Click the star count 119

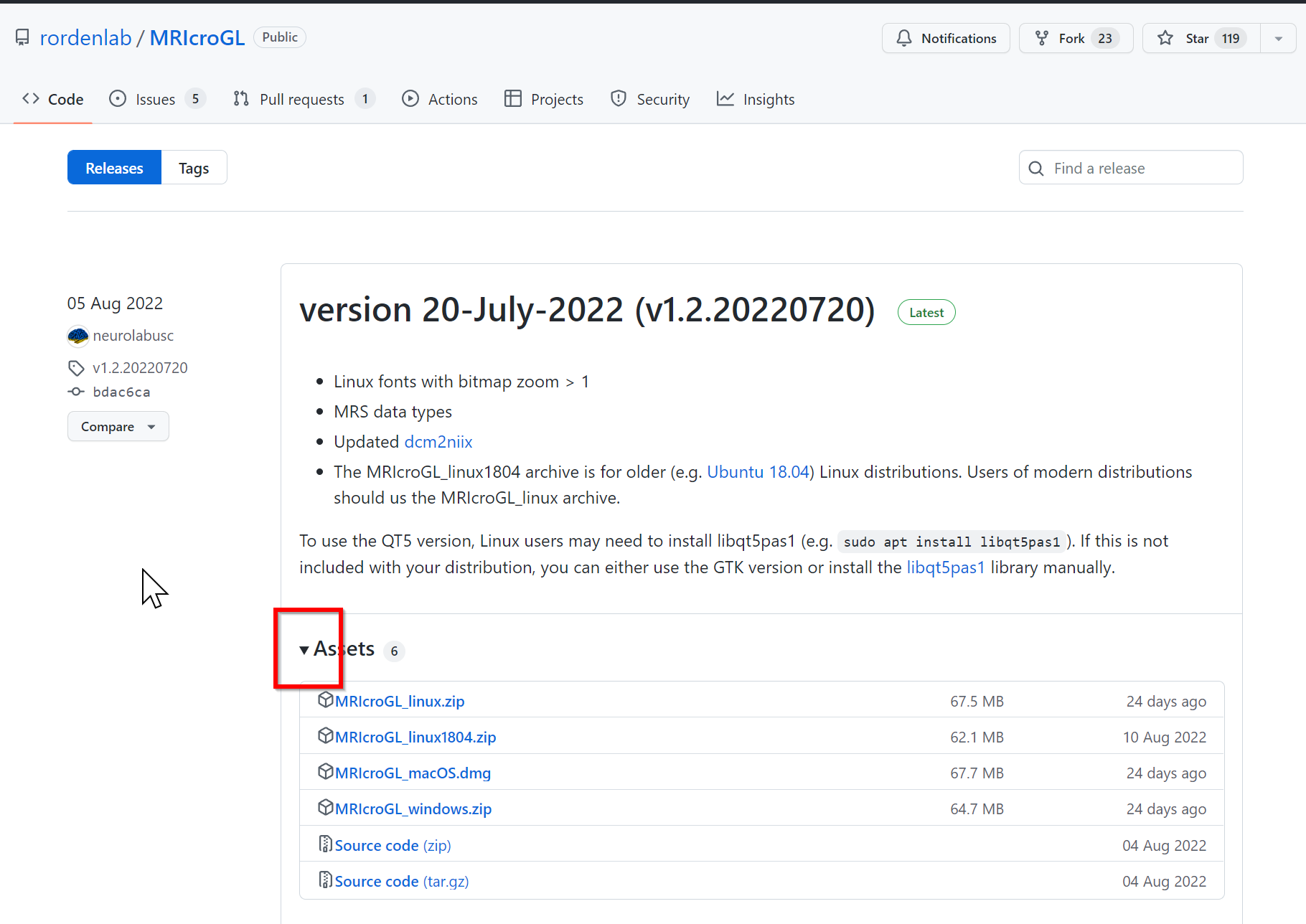pos(1231,39)
